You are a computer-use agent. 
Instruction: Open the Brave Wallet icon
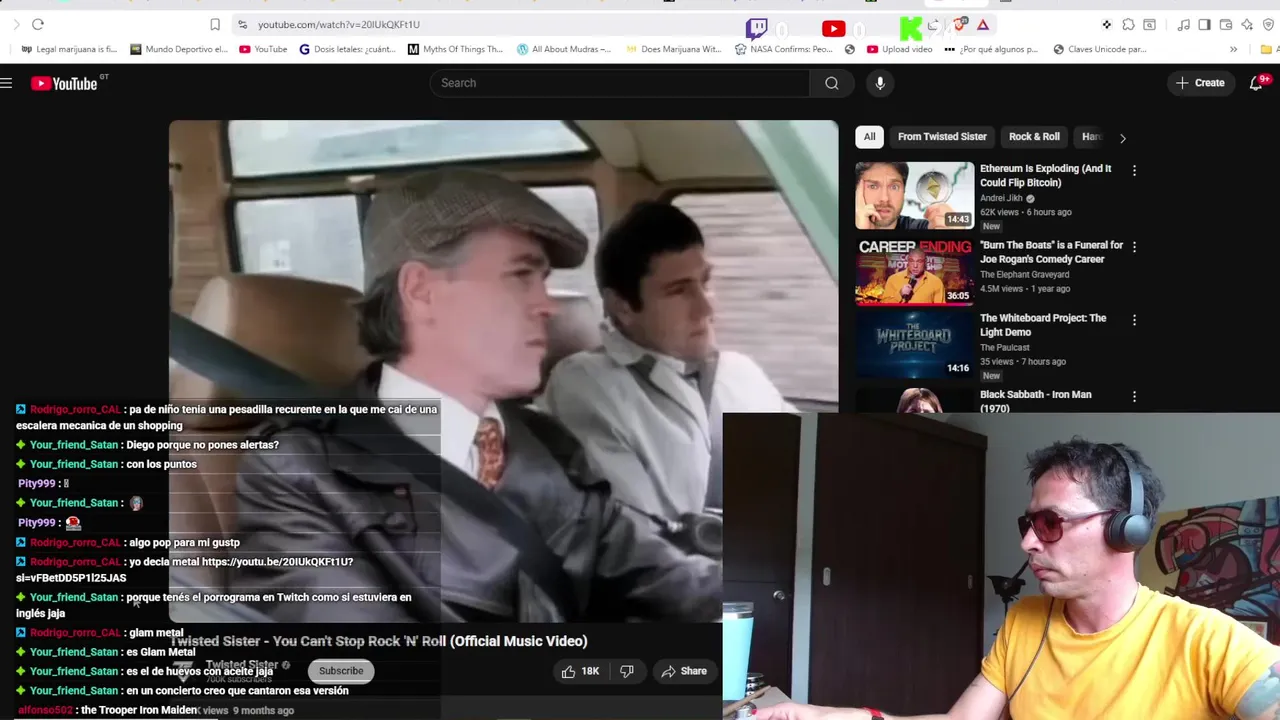tap(1225, 25)
